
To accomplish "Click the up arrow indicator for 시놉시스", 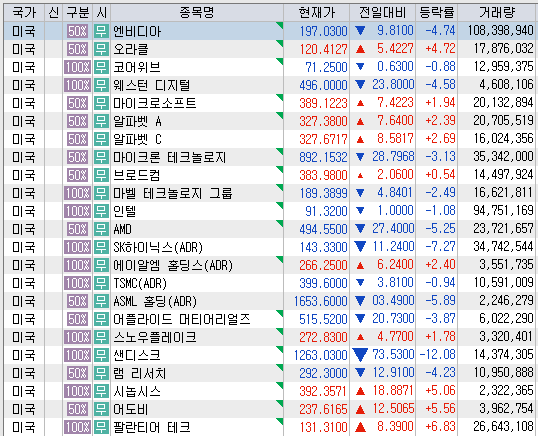I will pos(360,391).
